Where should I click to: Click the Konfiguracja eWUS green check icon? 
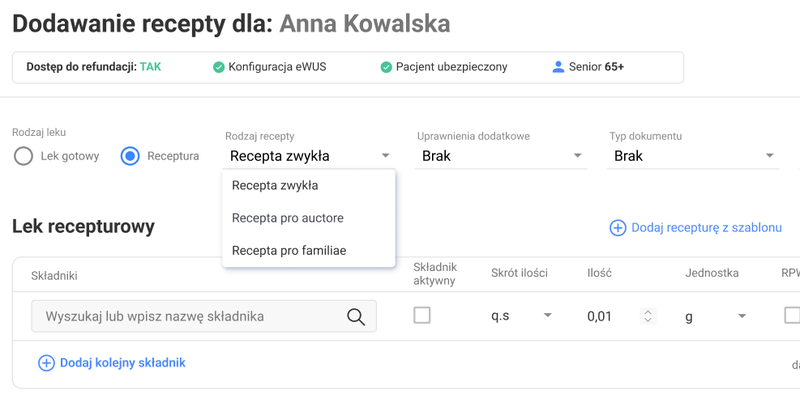click(218, 67)
